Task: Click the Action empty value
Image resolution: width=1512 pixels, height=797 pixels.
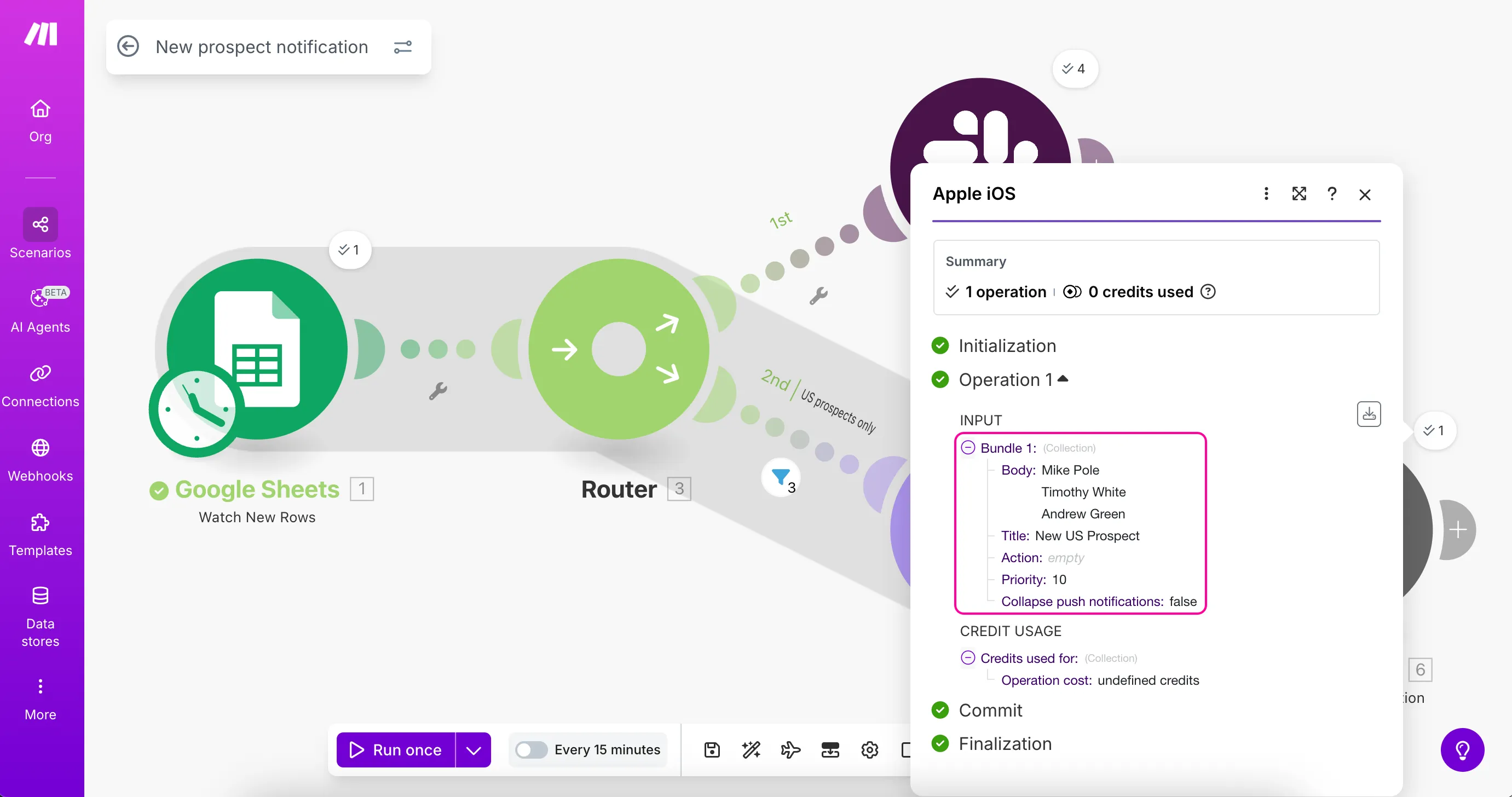Action: (x=1065, y=558)
